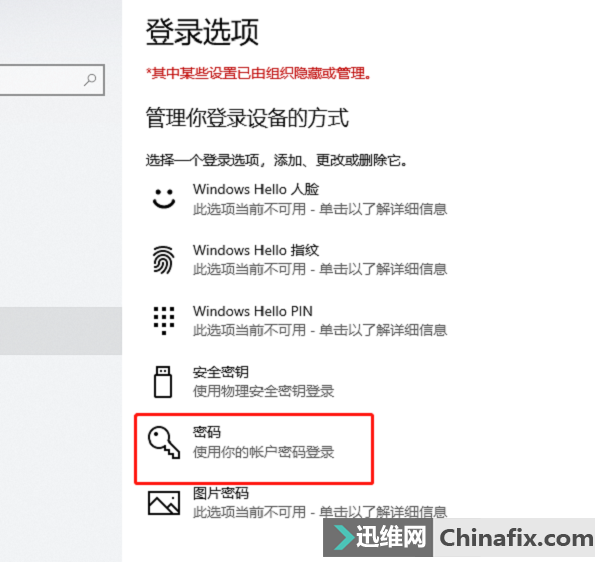
Task: Click 使用你的帐户密码登录 description text
Action: (x=264, y=452)
